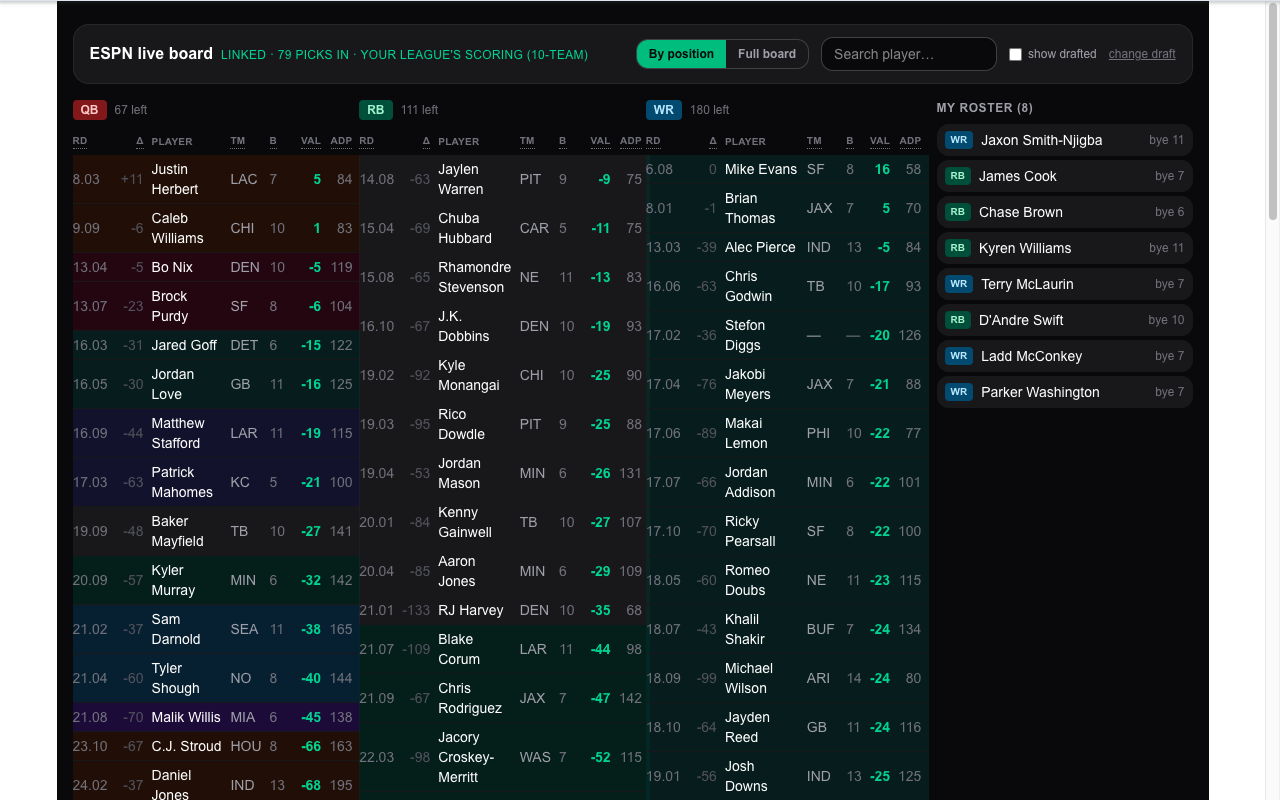Viewport: 1280px width, 800px height.
Task: Switch to Full board view
Action: click(x=767, y=54)
